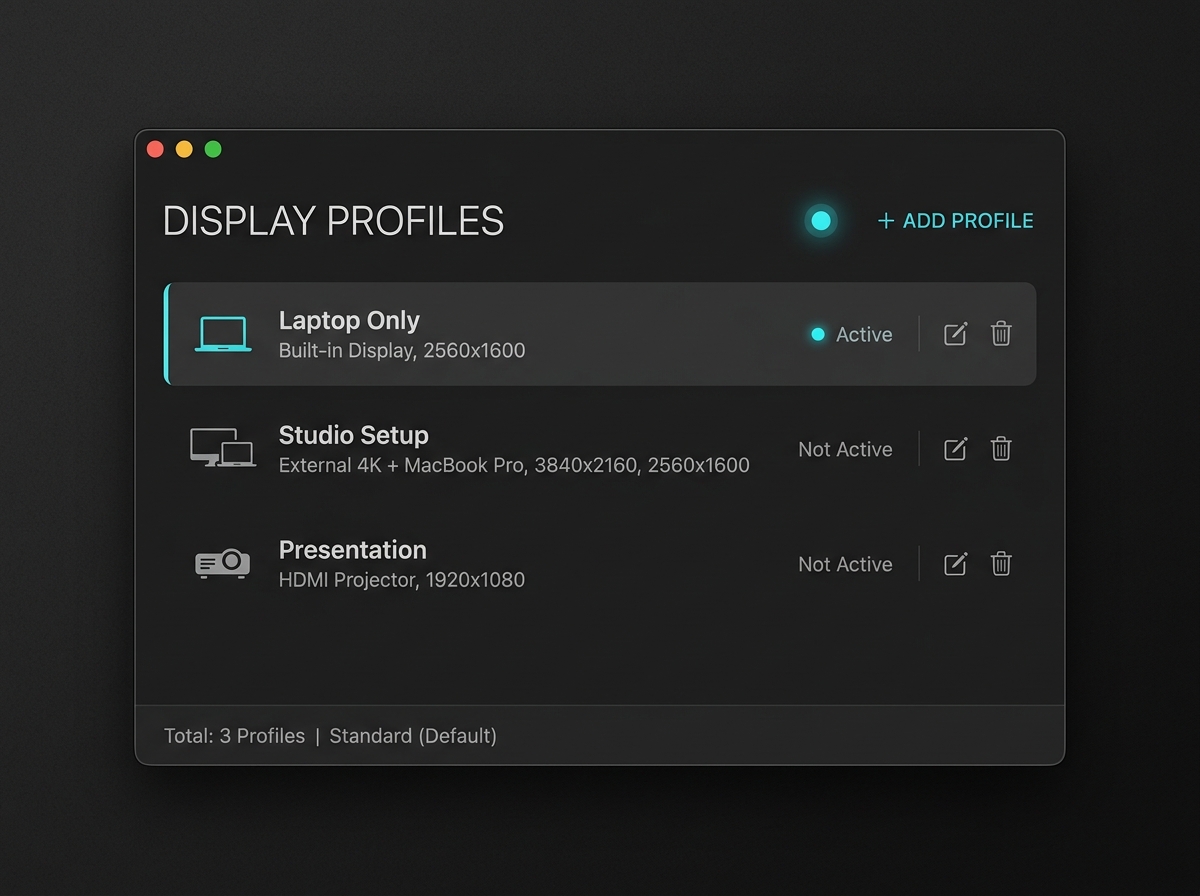Click Add Profile

955,221
